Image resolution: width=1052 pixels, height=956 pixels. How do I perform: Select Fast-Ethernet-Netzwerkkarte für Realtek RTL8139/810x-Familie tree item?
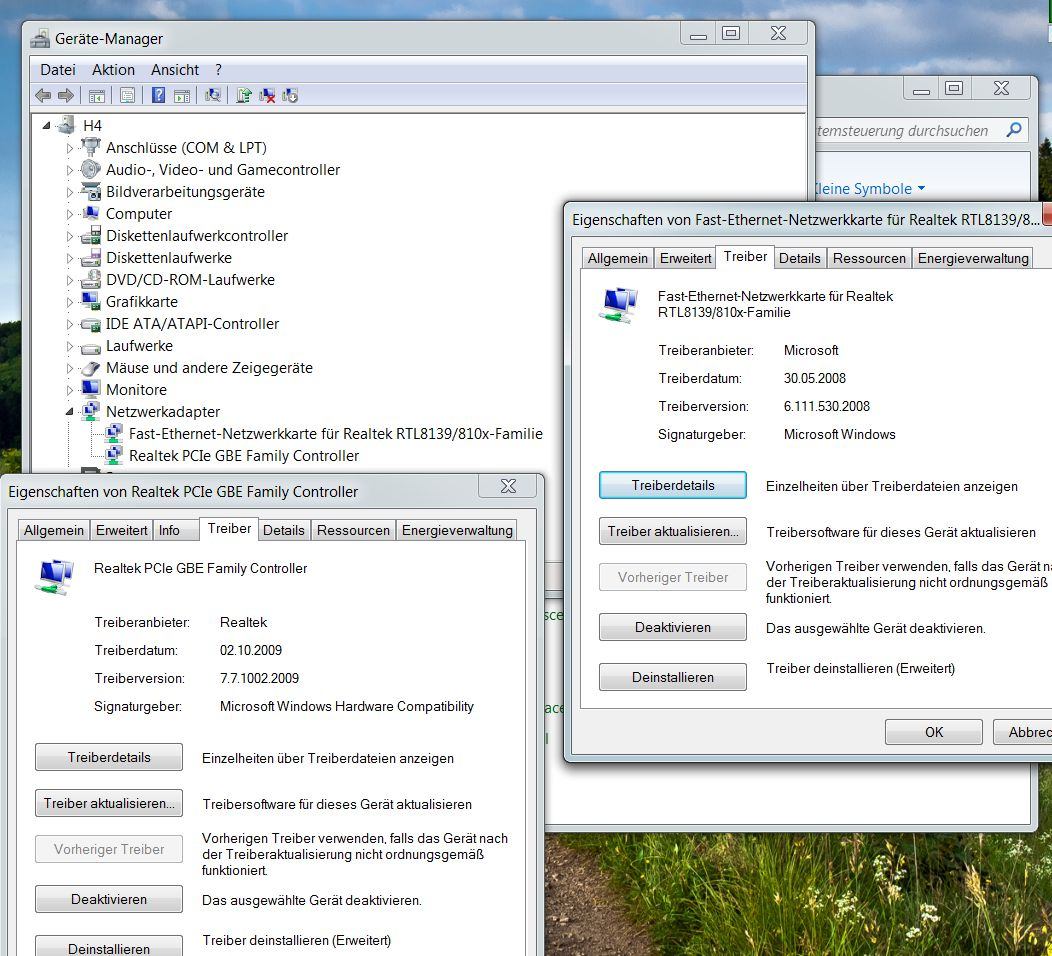click(335, 433)
